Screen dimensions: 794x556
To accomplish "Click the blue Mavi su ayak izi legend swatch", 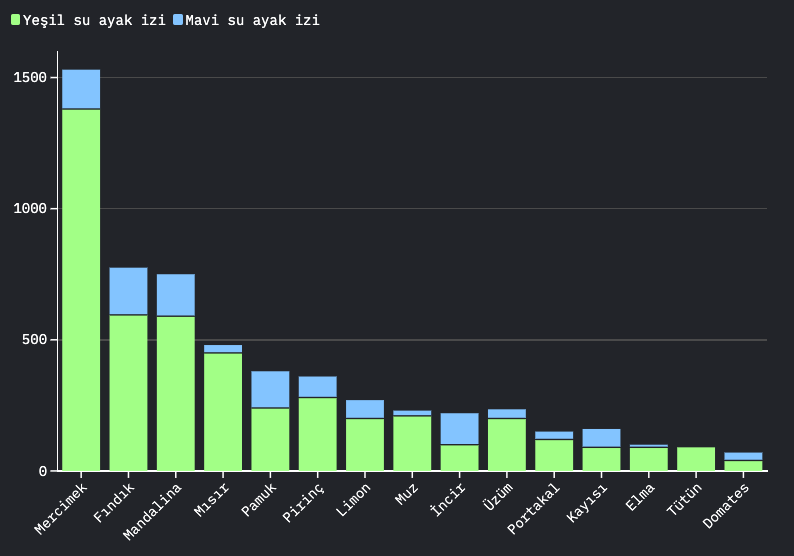I will coord(178,20).
